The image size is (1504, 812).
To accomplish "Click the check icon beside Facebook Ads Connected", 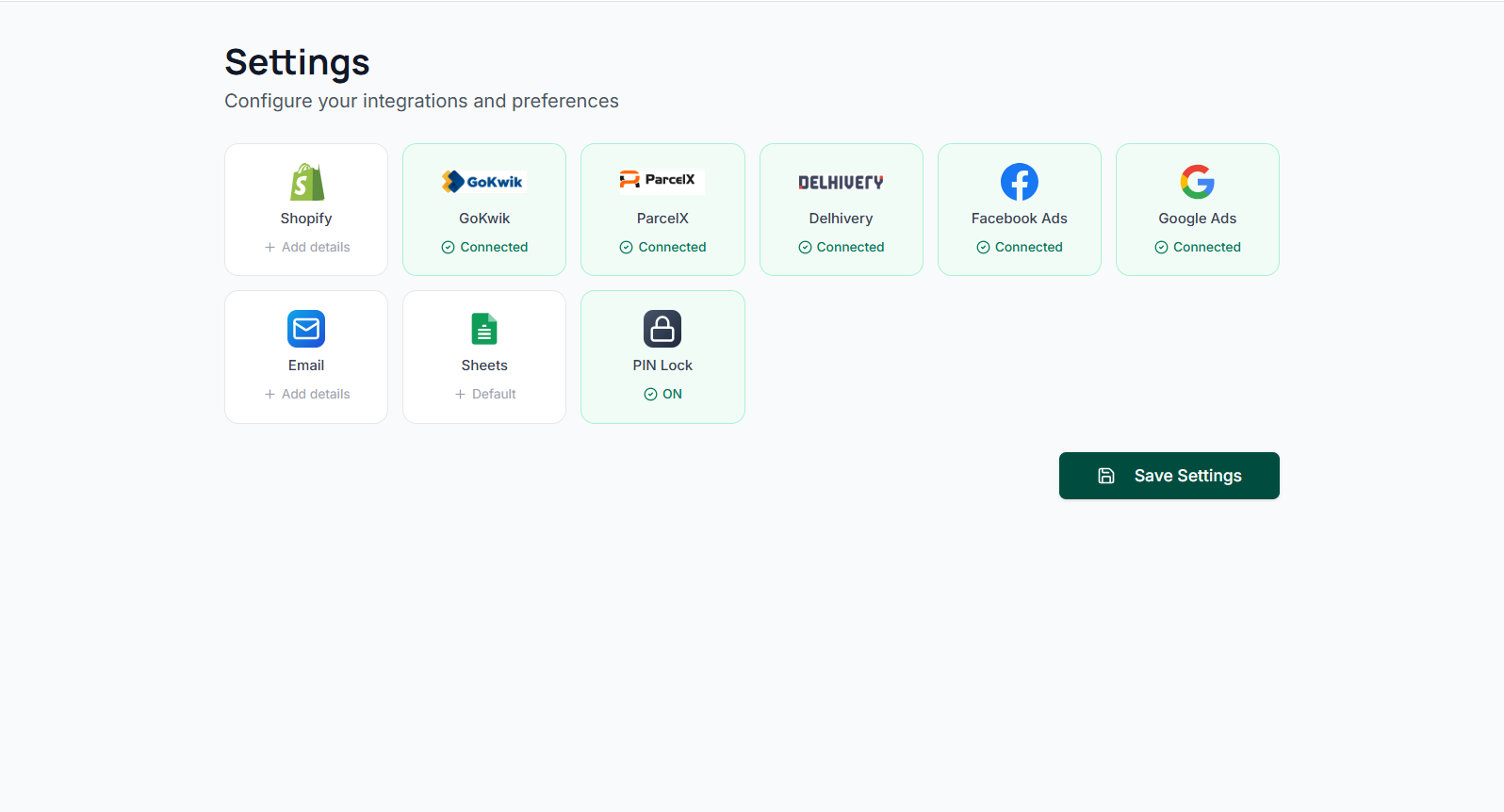I will 983,248.
